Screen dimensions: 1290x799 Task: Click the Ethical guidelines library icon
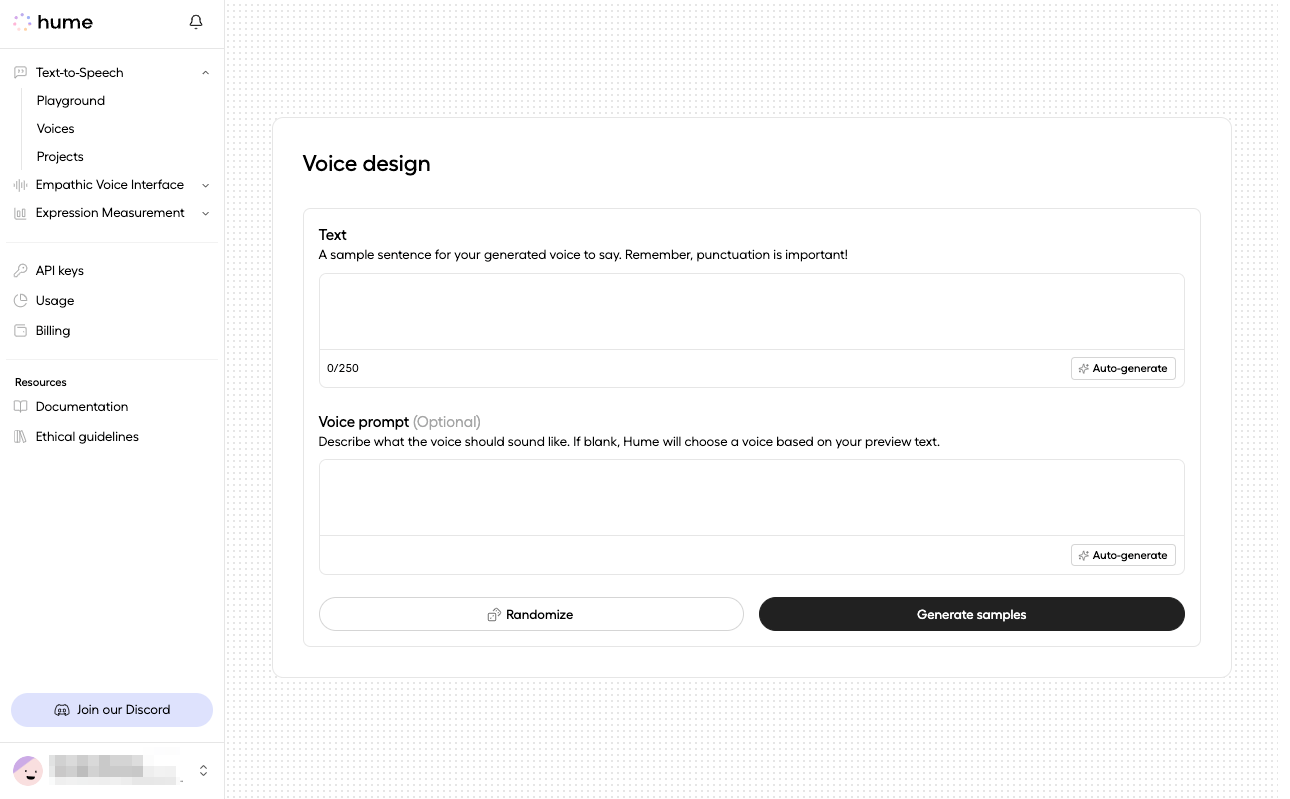20,437
